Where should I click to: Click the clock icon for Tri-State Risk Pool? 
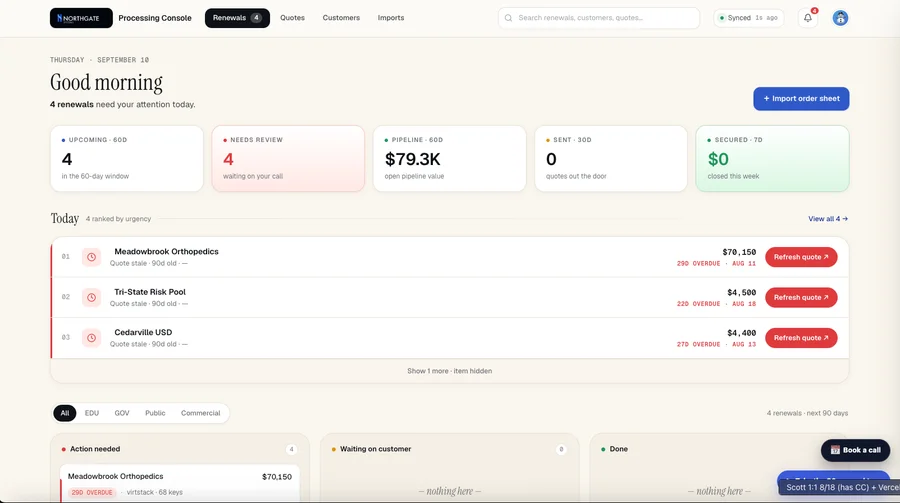pos(91,297)
